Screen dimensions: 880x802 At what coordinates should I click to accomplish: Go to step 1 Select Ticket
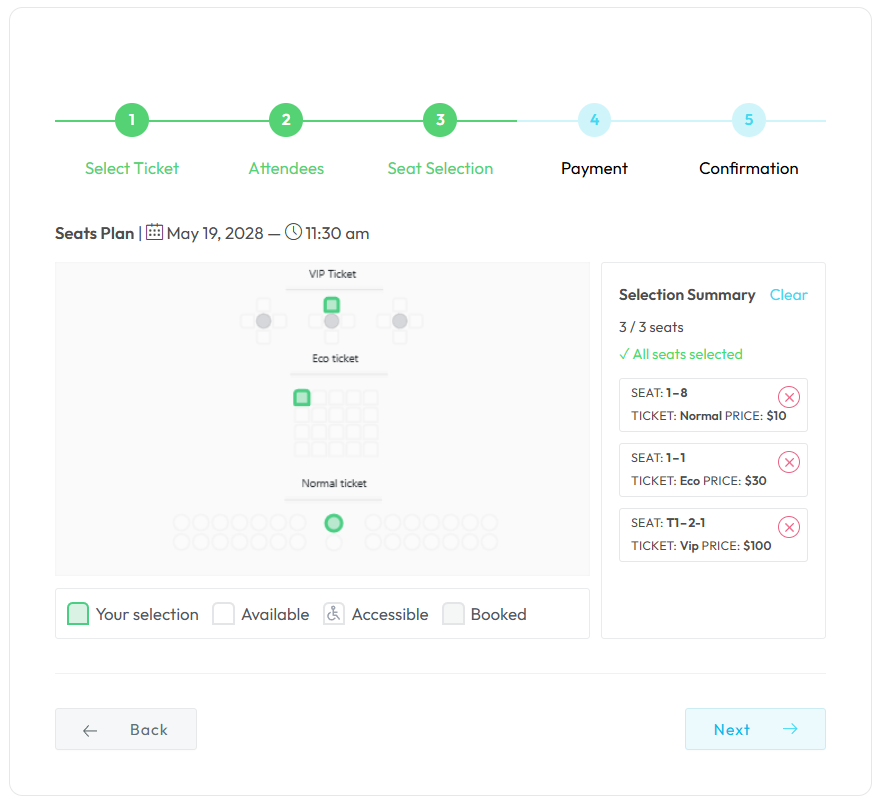(132, 120)
